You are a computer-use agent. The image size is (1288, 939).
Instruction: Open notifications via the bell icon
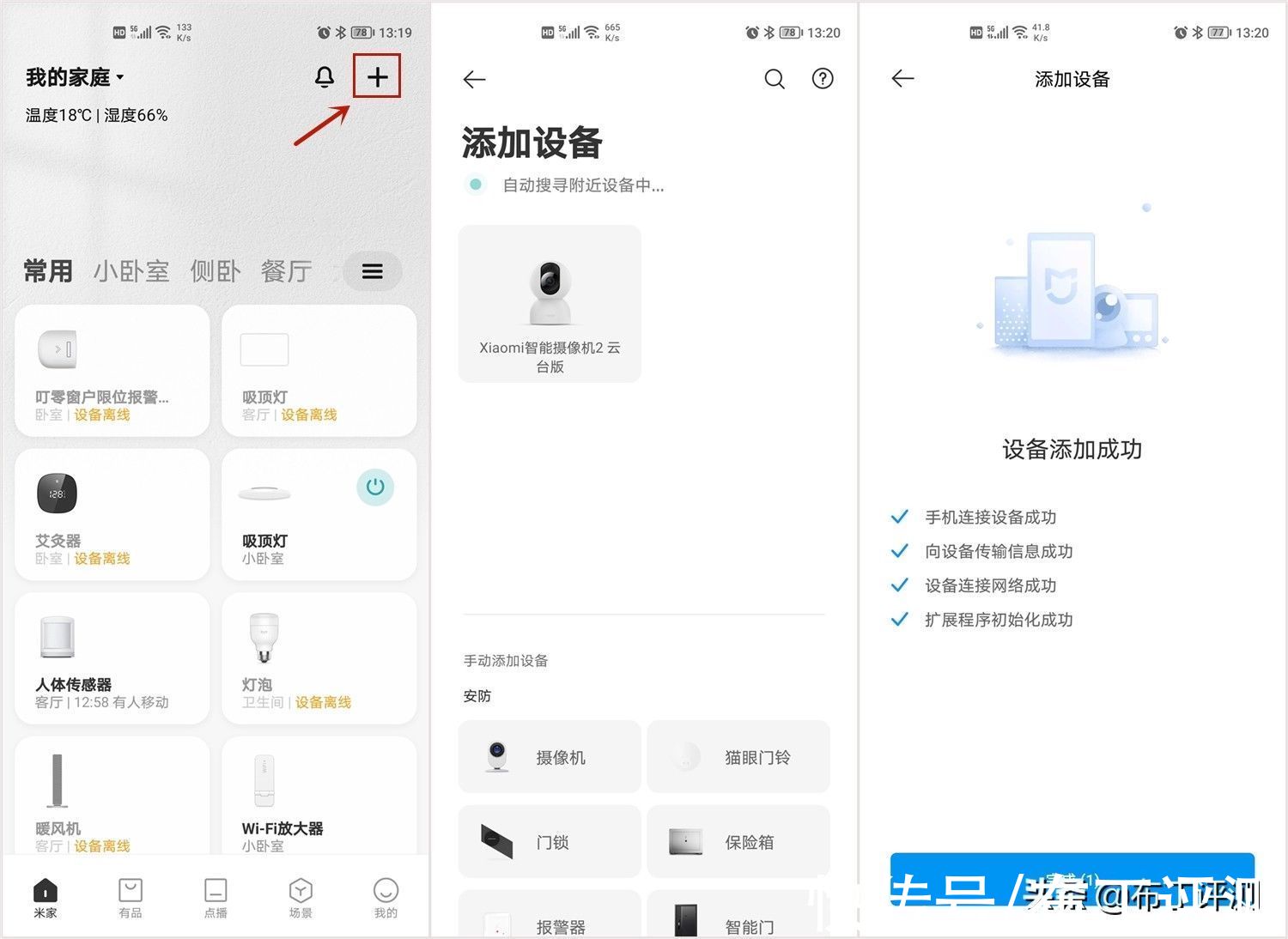point(325,77)
